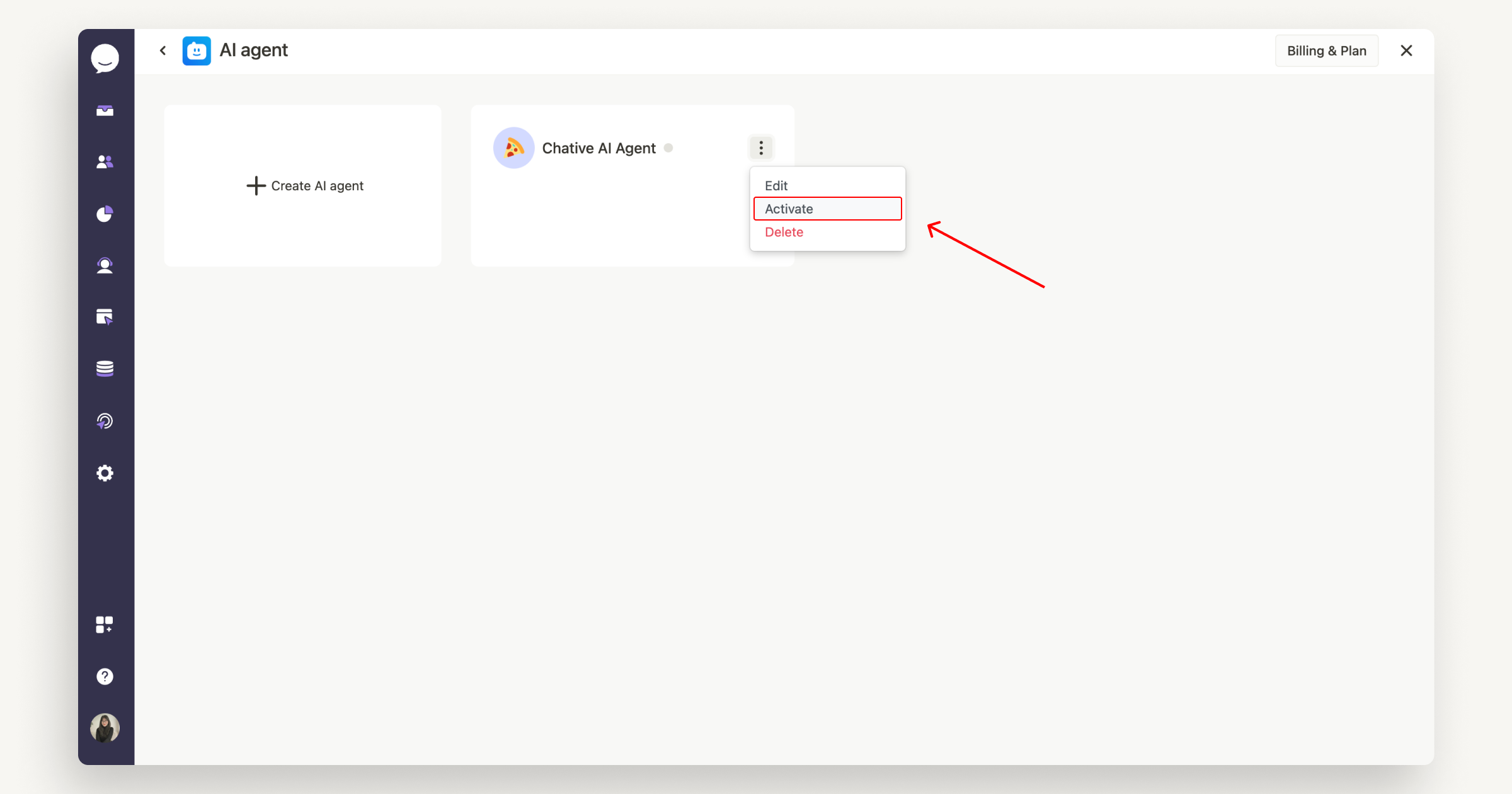This screenshot has width=1512, height=794.
Task: Open the integrations/extensions icon
Action: [104, 625]
